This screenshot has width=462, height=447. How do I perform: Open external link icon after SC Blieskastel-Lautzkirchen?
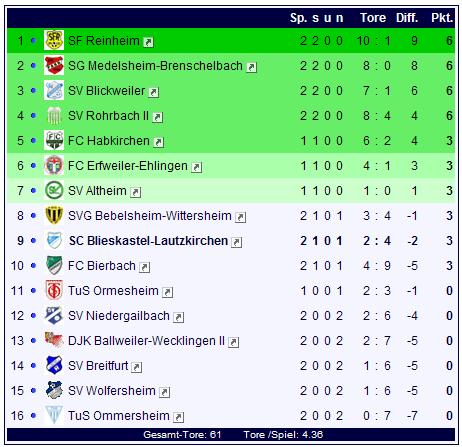[x=237, y=242]
